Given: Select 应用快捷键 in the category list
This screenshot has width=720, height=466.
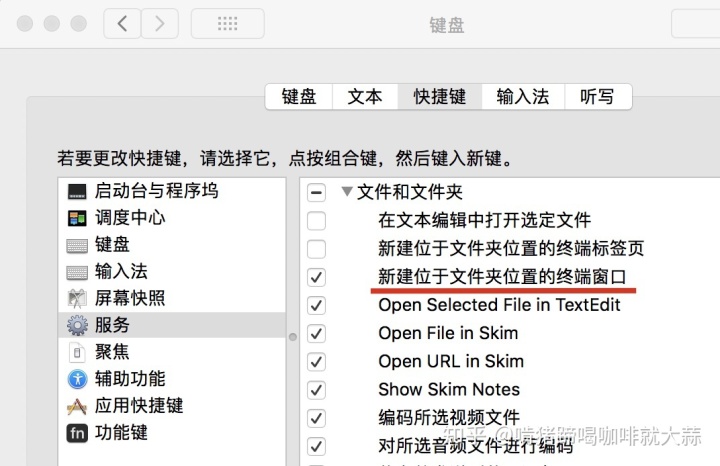Looking at the screenshot, I should (x=172, y=406).
